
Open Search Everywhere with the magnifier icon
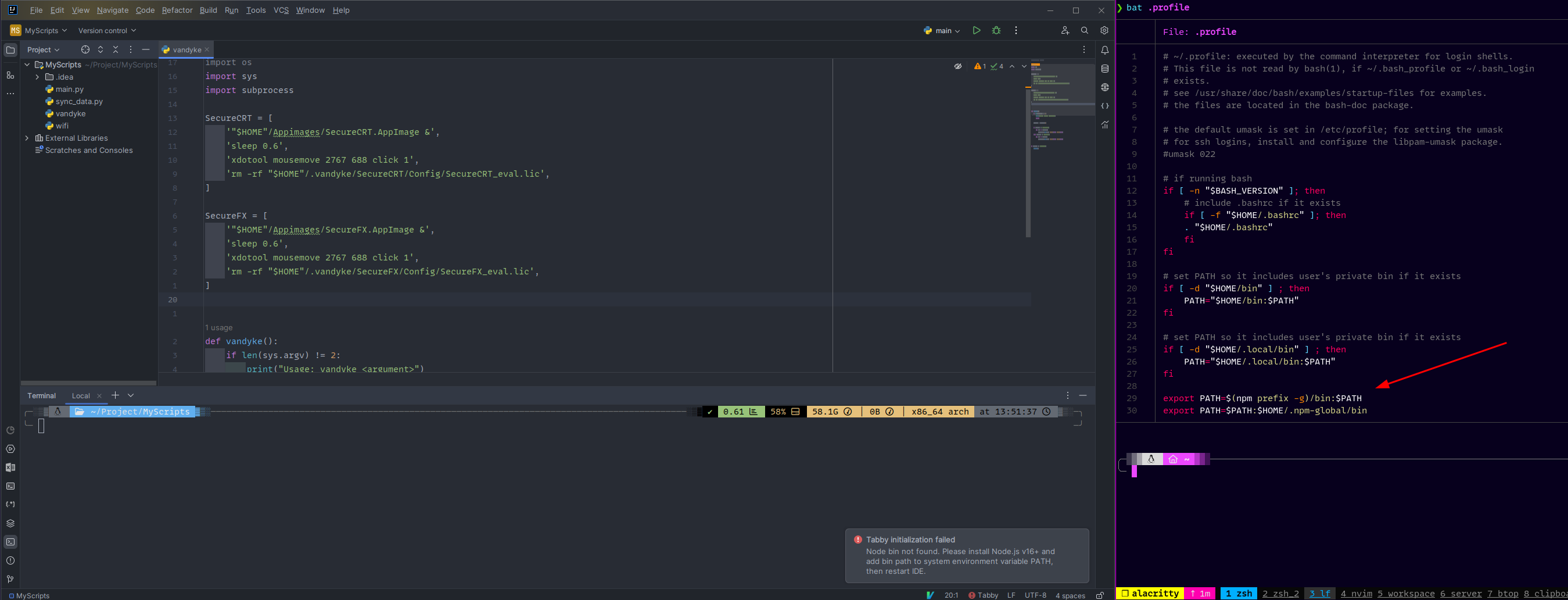[1084, 30]
